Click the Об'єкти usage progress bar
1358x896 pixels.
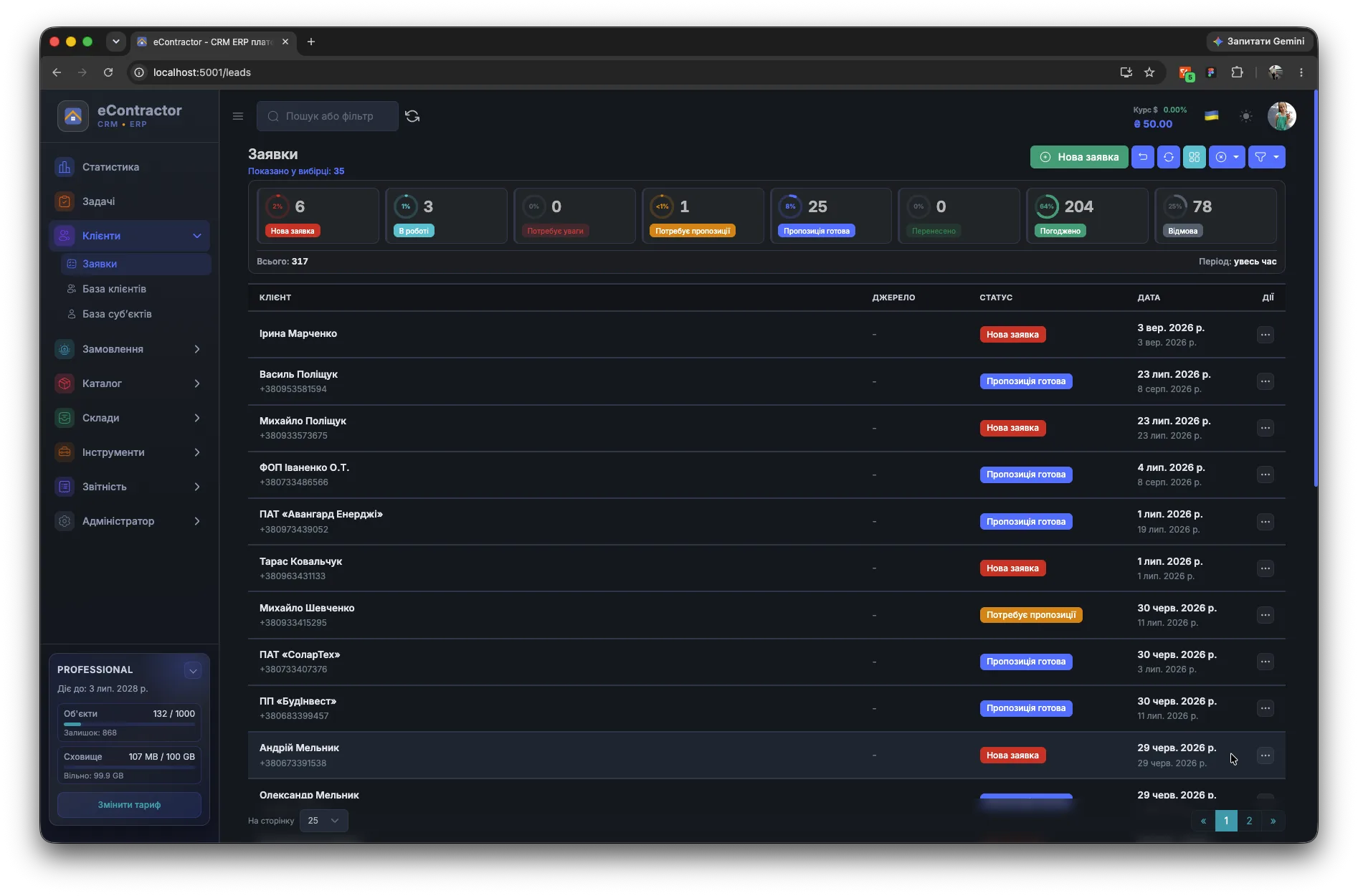click(x=129, y=724)
